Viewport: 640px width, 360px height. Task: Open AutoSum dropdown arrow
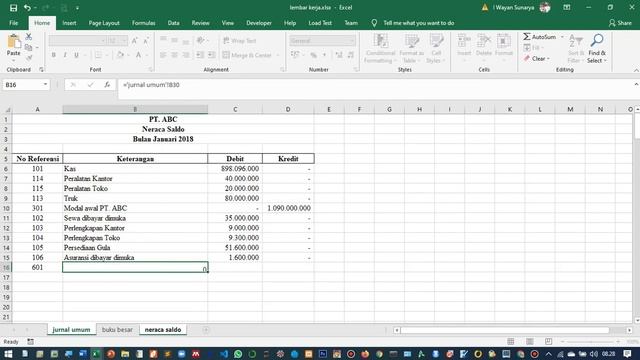coord(562,37)
